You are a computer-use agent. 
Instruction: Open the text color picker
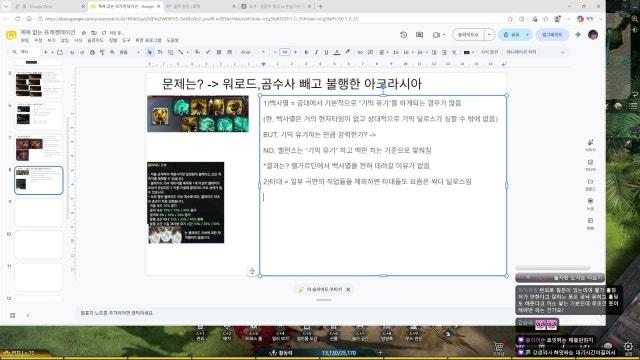point(337,52)
